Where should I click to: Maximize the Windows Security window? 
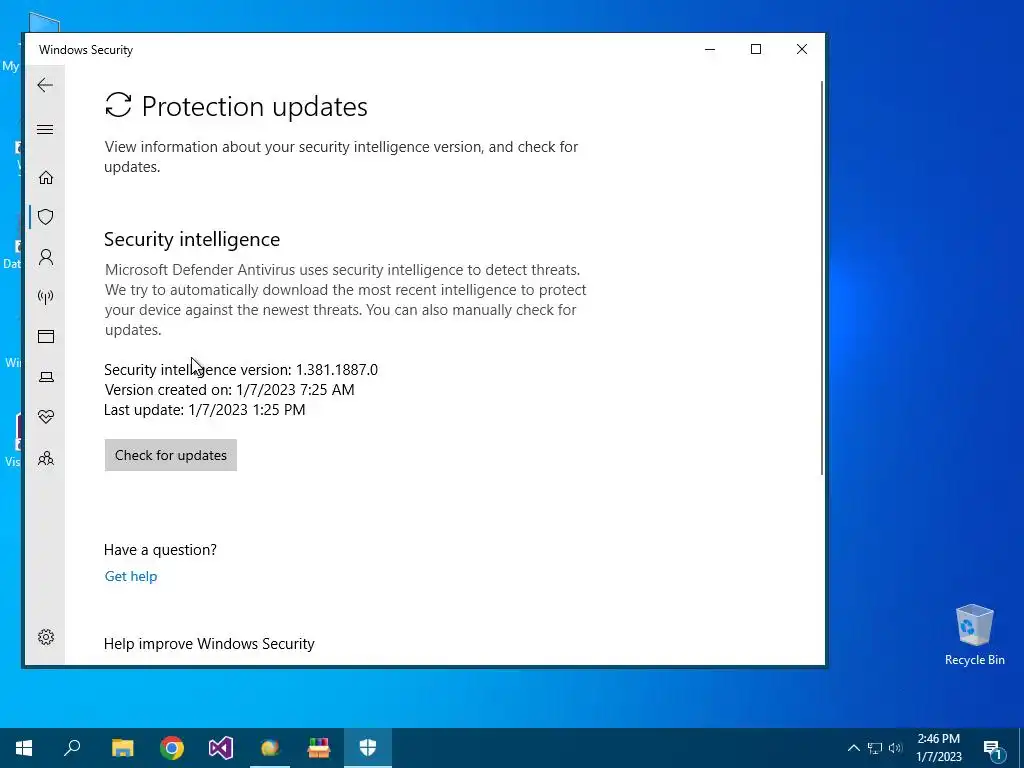tap(756, 49)
